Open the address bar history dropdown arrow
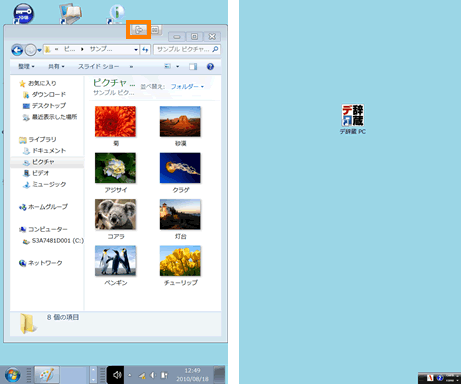Image resolution: width=461 pixels, height=384 pixels. (x=136, y=50)
